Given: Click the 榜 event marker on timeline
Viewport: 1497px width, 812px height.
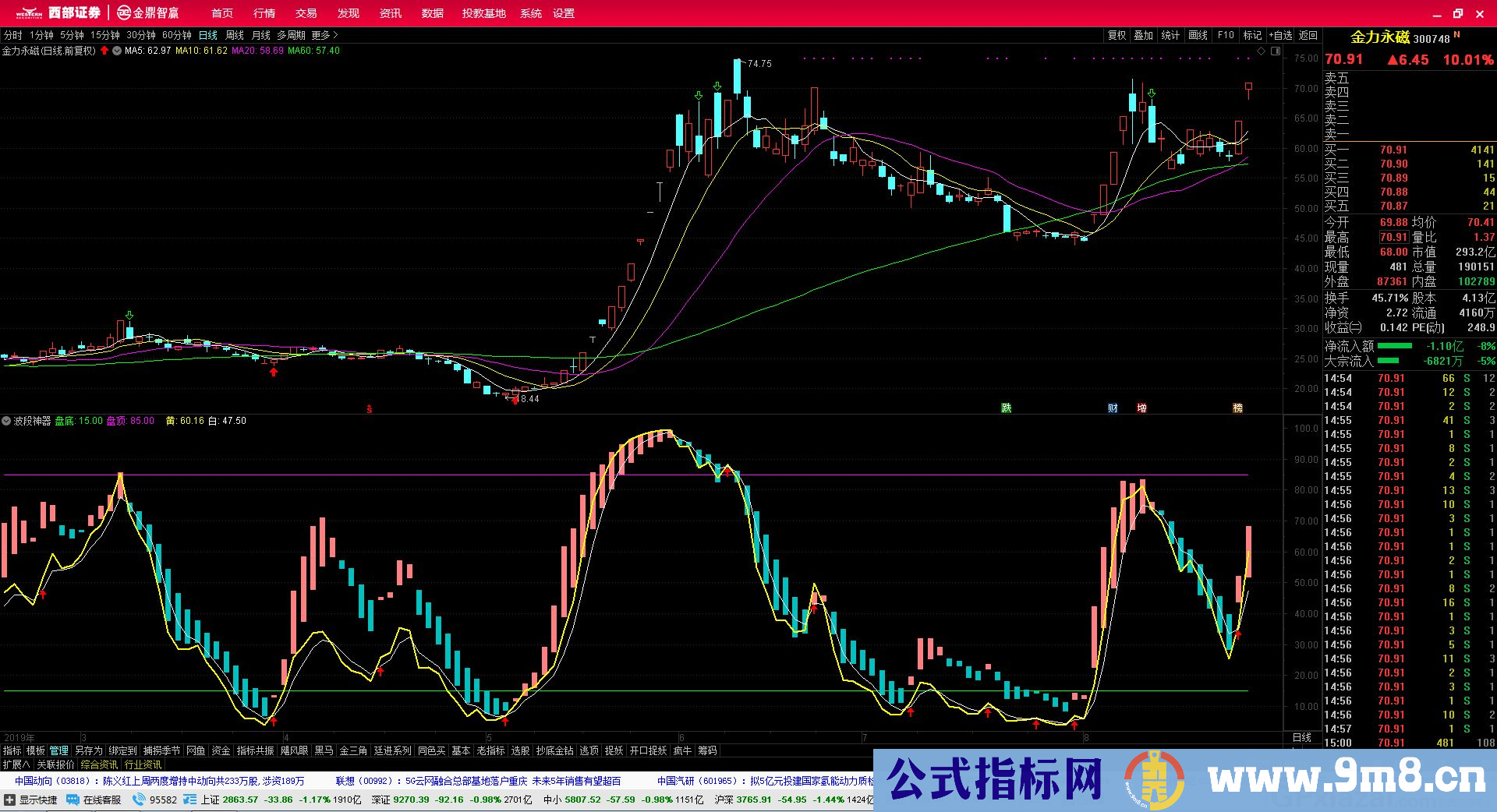Looking at the screenshot, I should [1237, 408].
